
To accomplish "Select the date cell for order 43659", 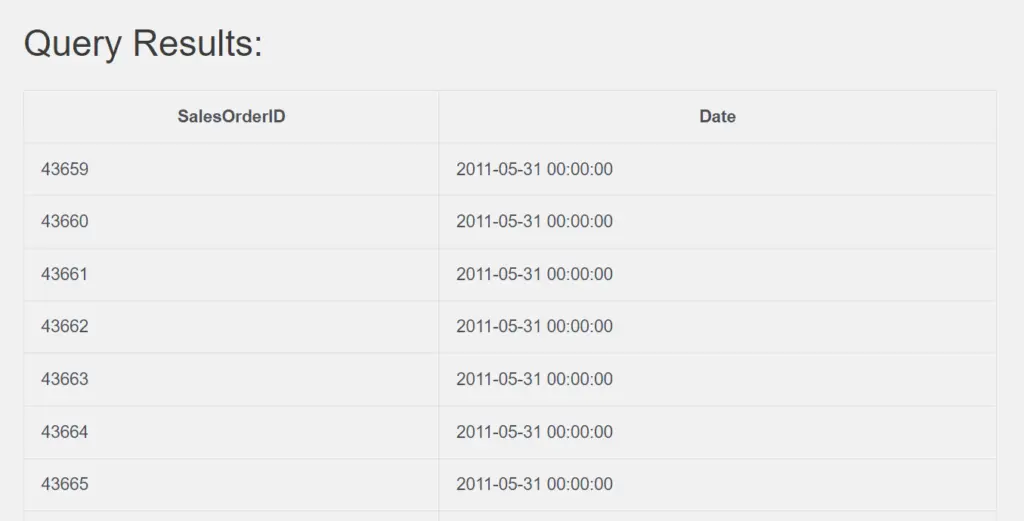I will click(x=717, y=169).
